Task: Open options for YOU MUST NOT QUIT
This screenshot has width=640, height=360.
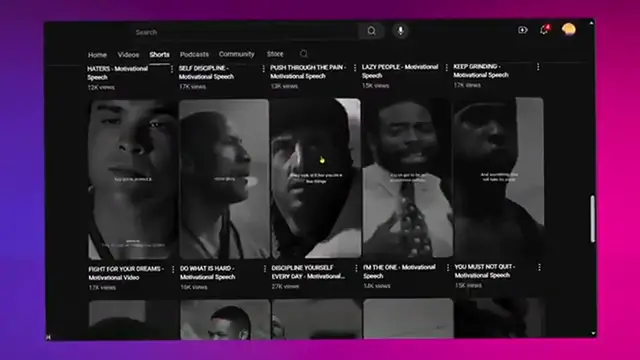Action: pos(539,267)
